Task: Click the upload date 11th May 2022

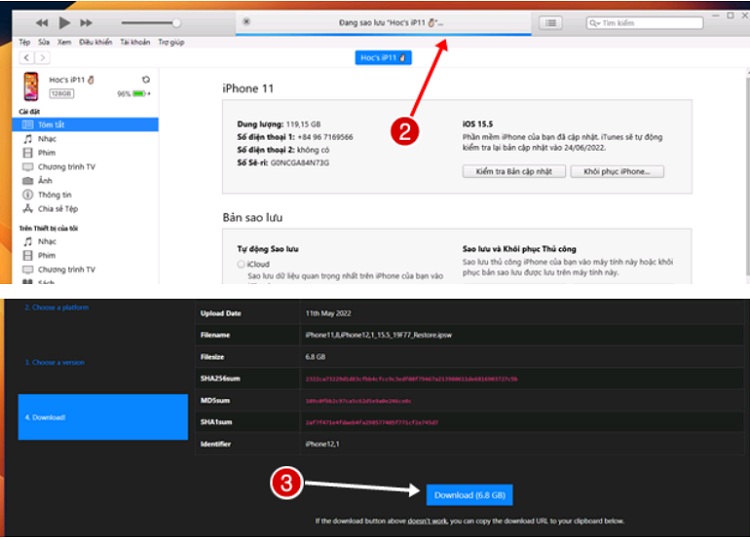Action: pos(328,313)
